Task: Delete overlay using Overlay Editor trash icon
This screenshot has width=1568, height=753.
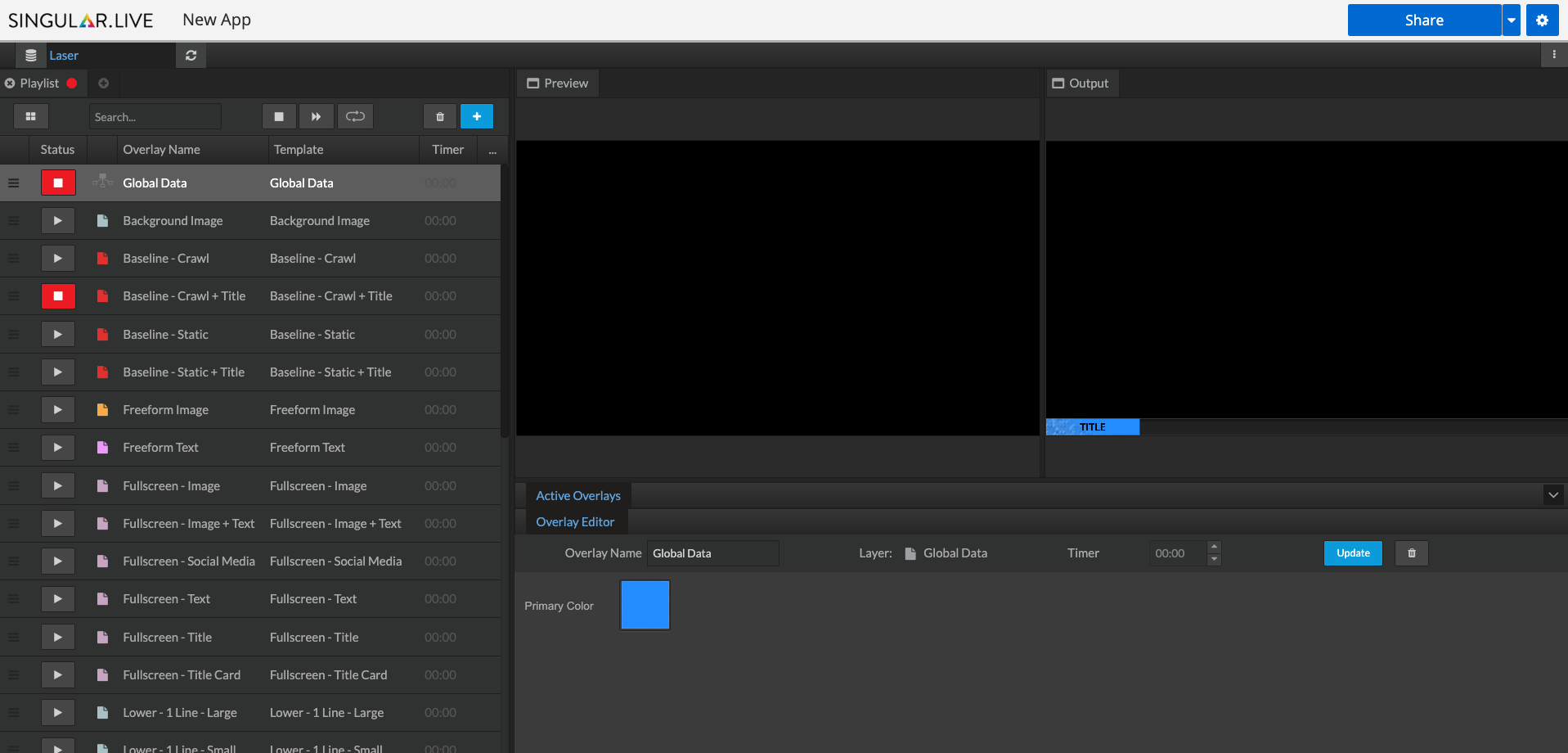Action: coord(1412,553)
